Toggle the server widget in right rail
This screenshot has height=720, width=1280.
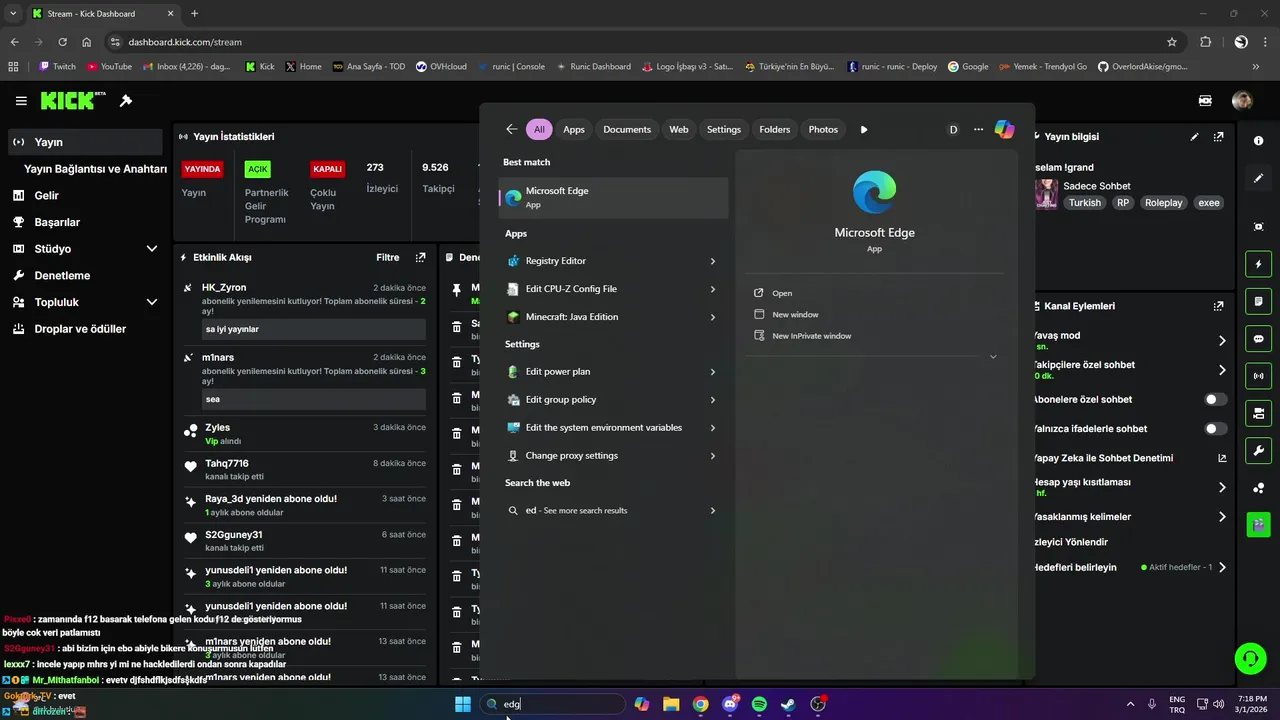pos(1259,413)
